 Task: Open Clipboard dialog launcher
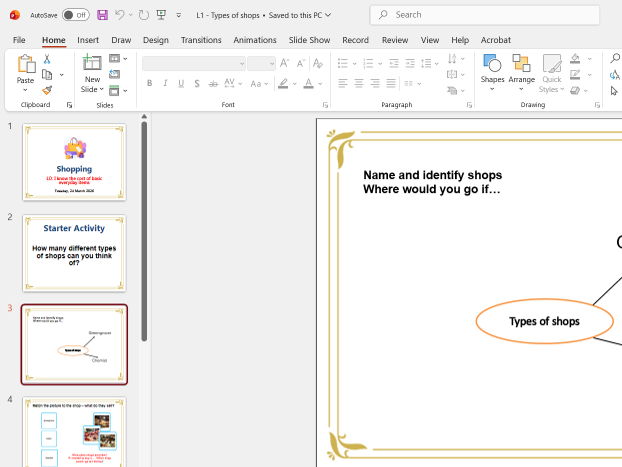[69, 105]
